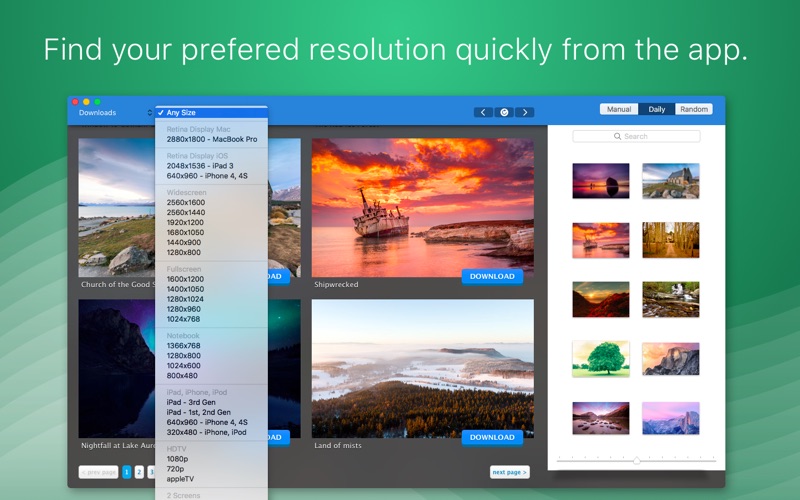Click the Land of mists caption
800x500 pixels.
[x=338, y=445]
